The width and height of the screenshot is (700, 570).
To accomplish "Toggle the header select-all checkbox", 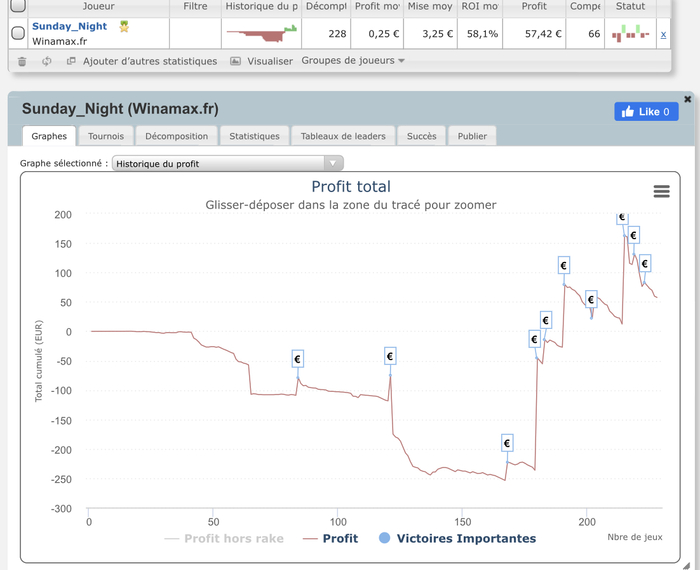I will coord(18,5).
